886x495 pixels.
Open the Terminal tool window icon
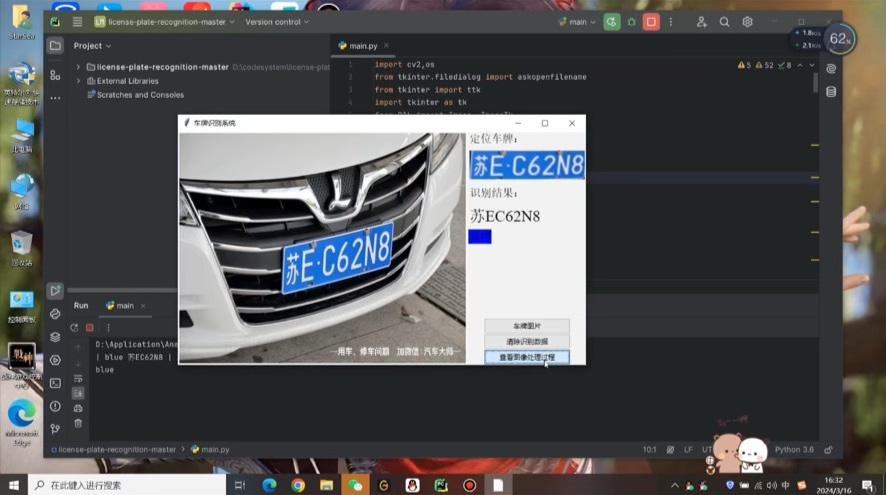55,383
